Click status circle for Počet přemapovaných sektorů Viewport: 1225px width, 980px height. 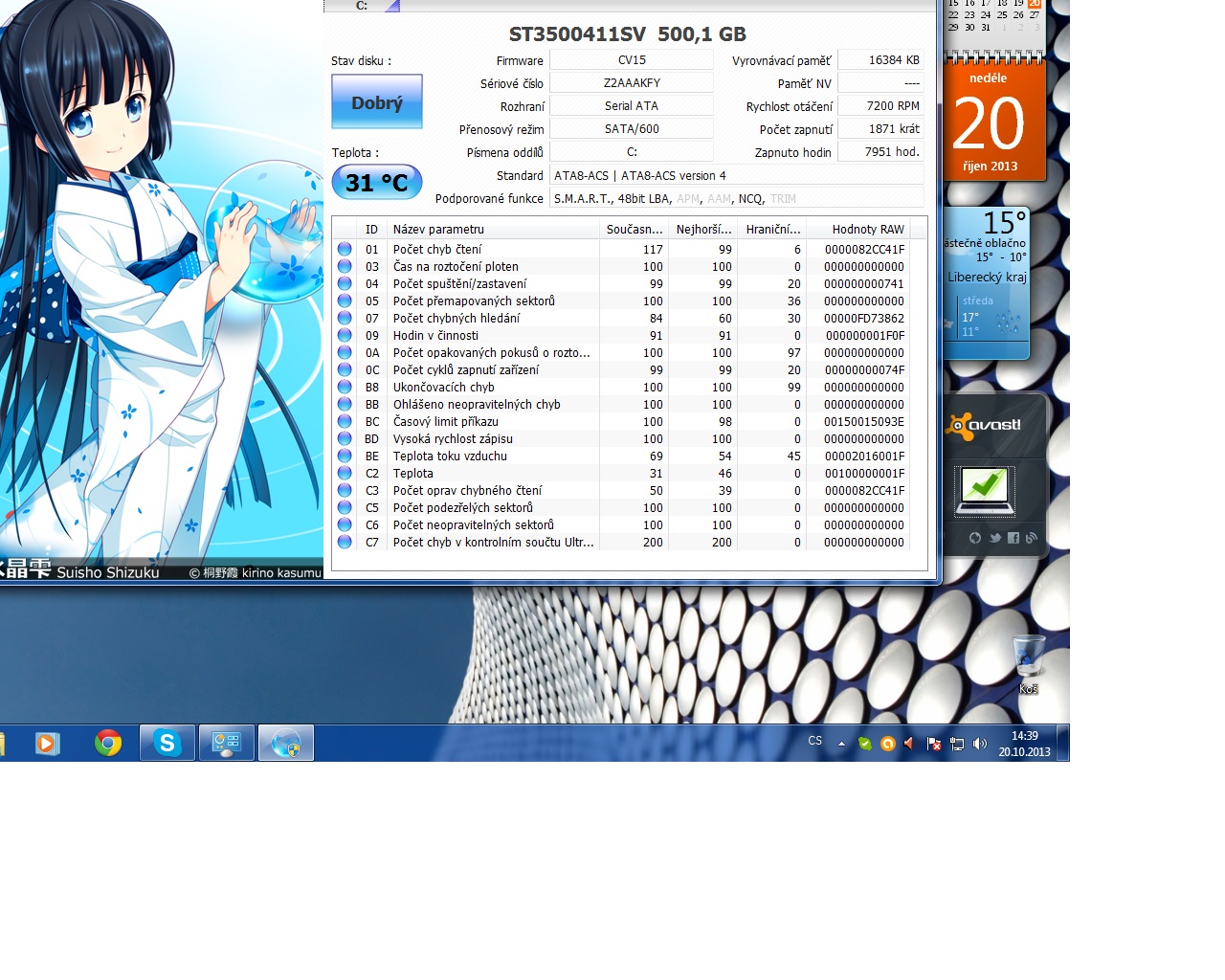tap(345, 301)
